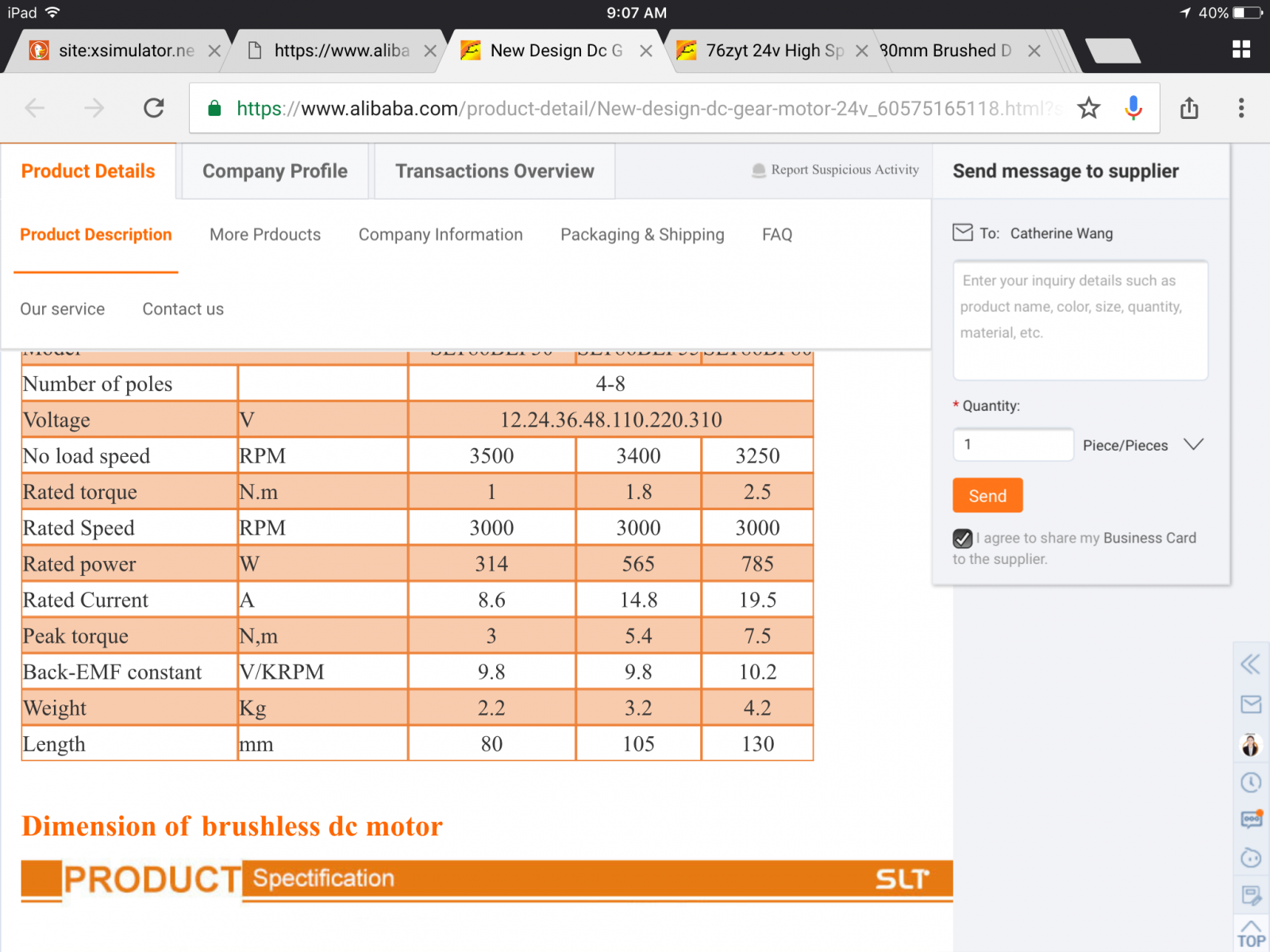Open the Chrome three-dot menu
The height and width of the screenshot is (952, 1270).
pos(1241,108)
